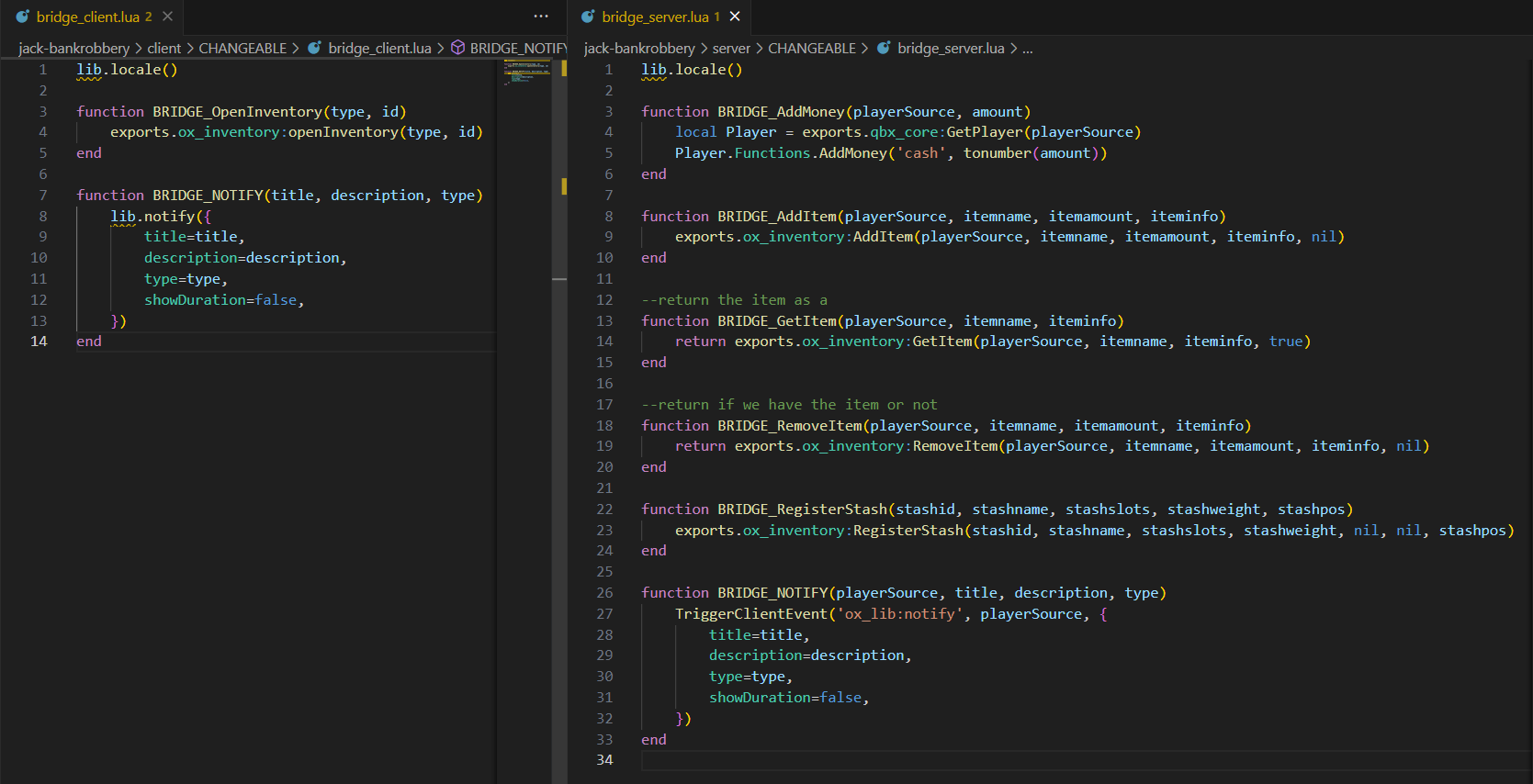Close the bridge_client.lua tab
The height and width of the screenshot is (784, 1533).
pyautogui.click(x=167, y=17)
